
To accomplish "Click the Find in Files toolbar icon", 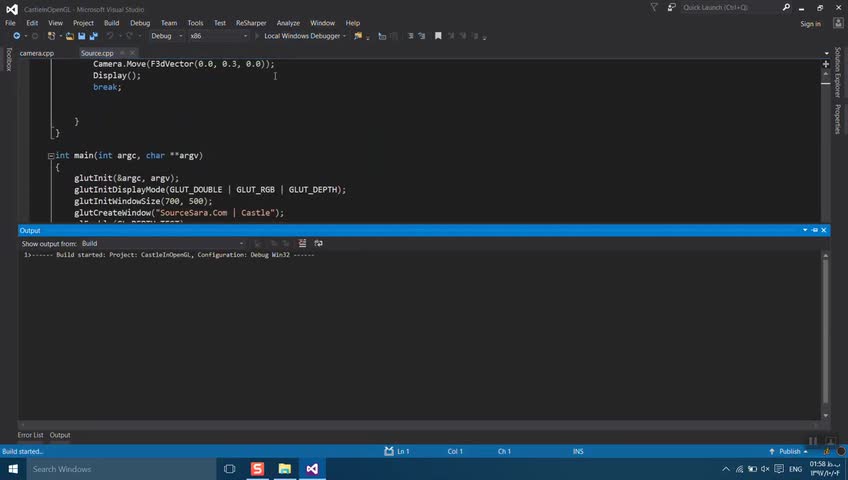I will (x=357, y=36).
